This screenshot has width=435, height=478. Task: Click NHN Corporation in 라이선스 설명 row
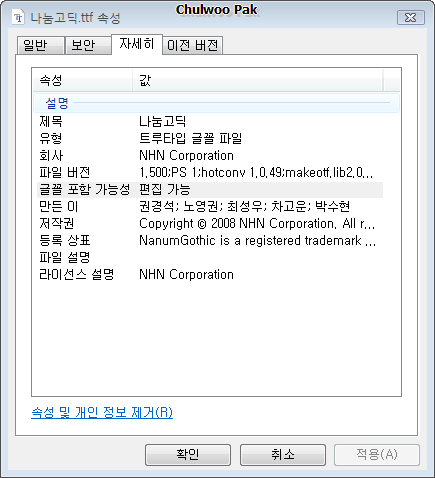click(186, 274)
